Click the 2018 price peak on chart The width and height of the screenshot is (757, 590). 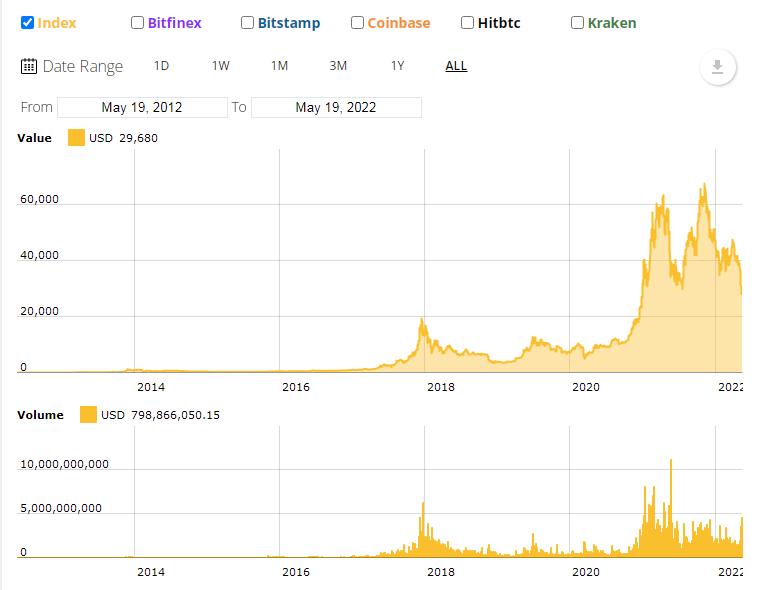(x=422, y=321)
